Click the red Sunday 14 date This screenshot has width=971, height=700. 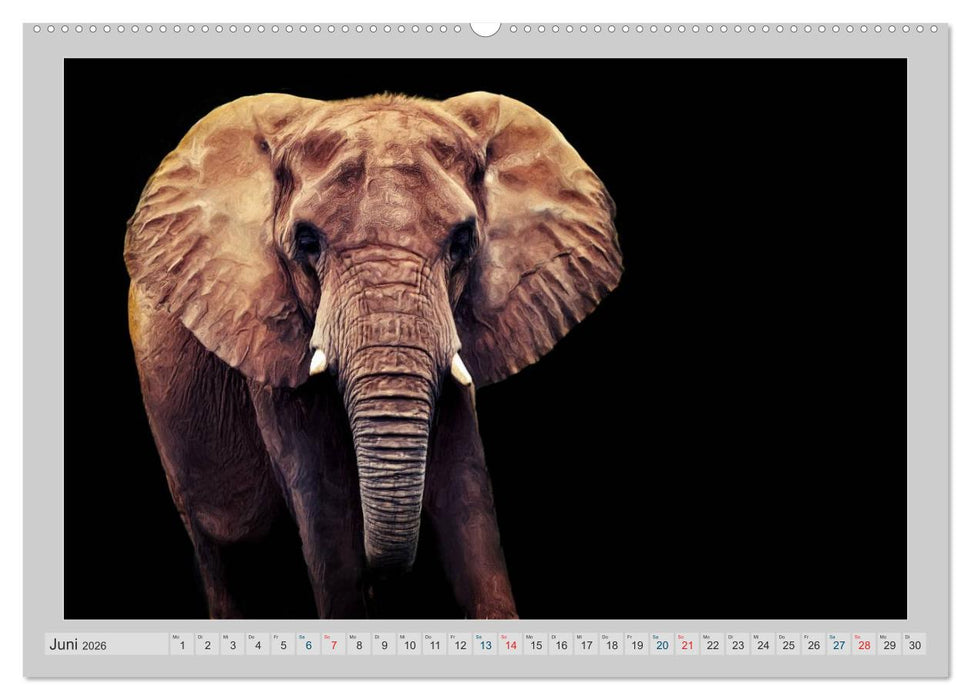[x=510, y=645]
